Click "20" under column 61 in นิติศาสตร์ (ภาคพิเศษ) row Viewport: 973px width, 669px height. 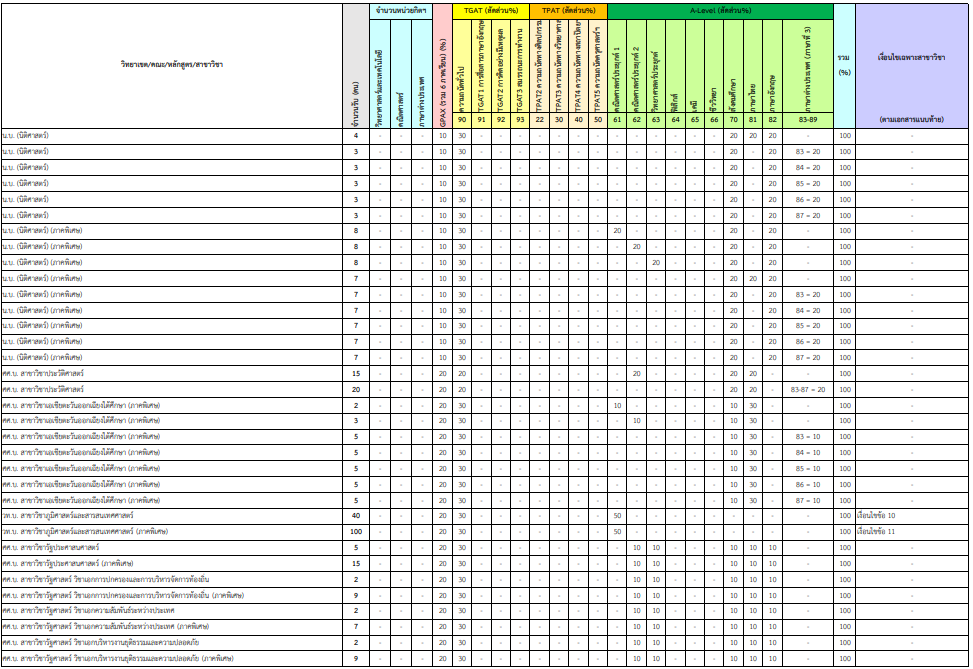[x=617, y=231]
